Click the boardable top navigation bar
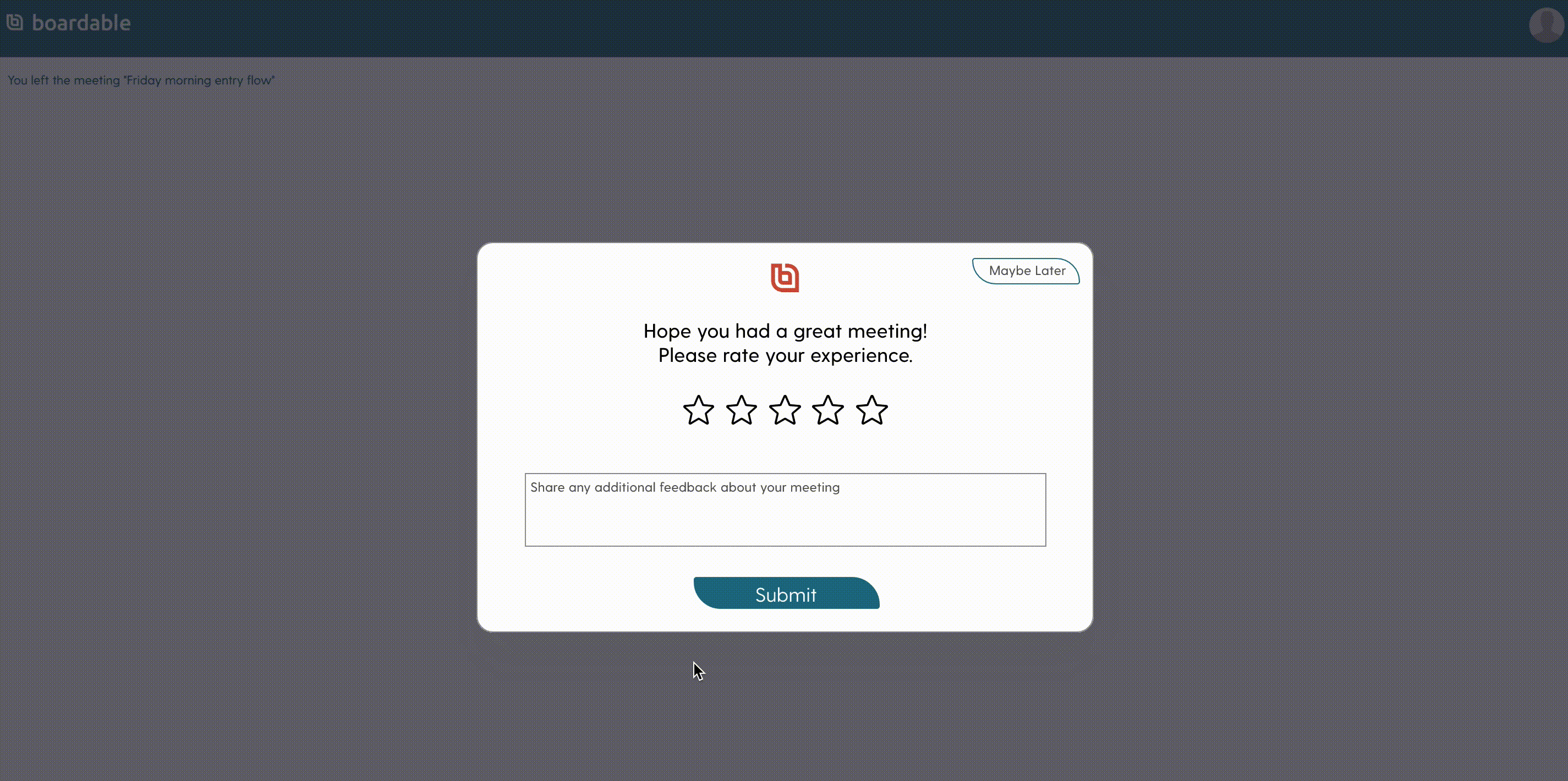The width and height of the screenshot is (1568, 781). click(x=784, y=22)
